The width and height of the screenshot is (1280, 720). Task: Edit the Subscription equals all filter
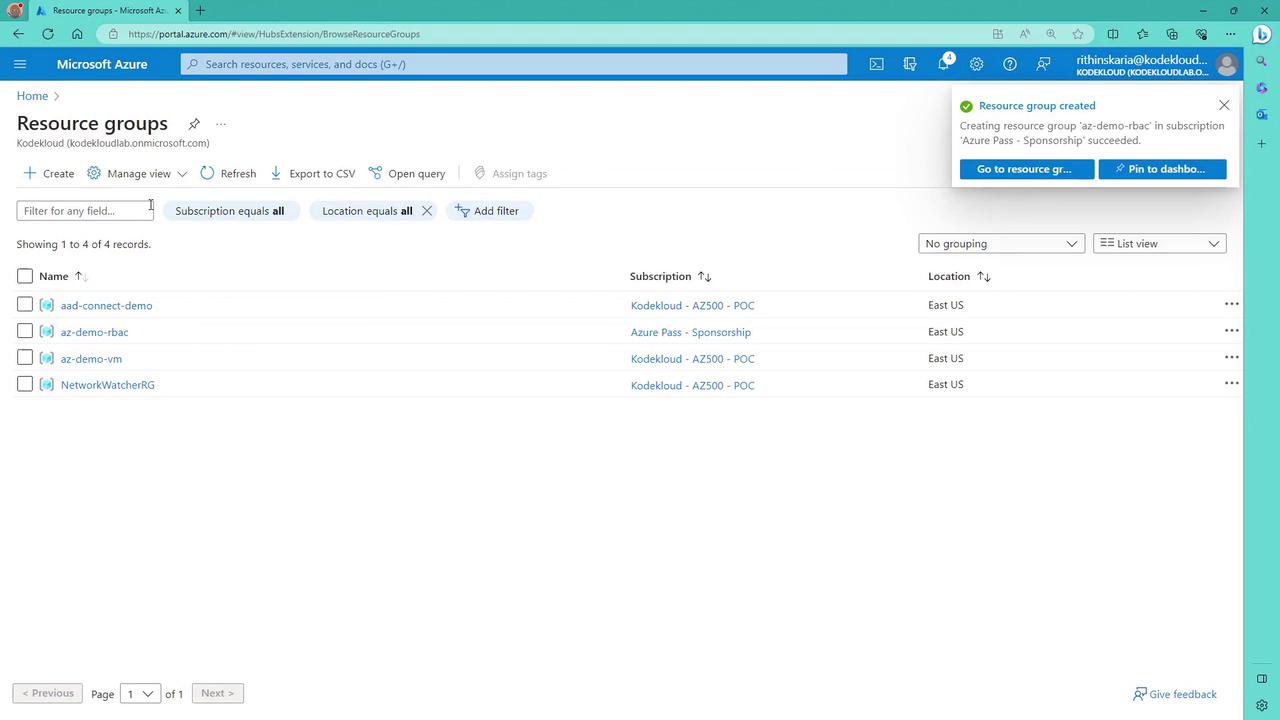coord(230,211)
